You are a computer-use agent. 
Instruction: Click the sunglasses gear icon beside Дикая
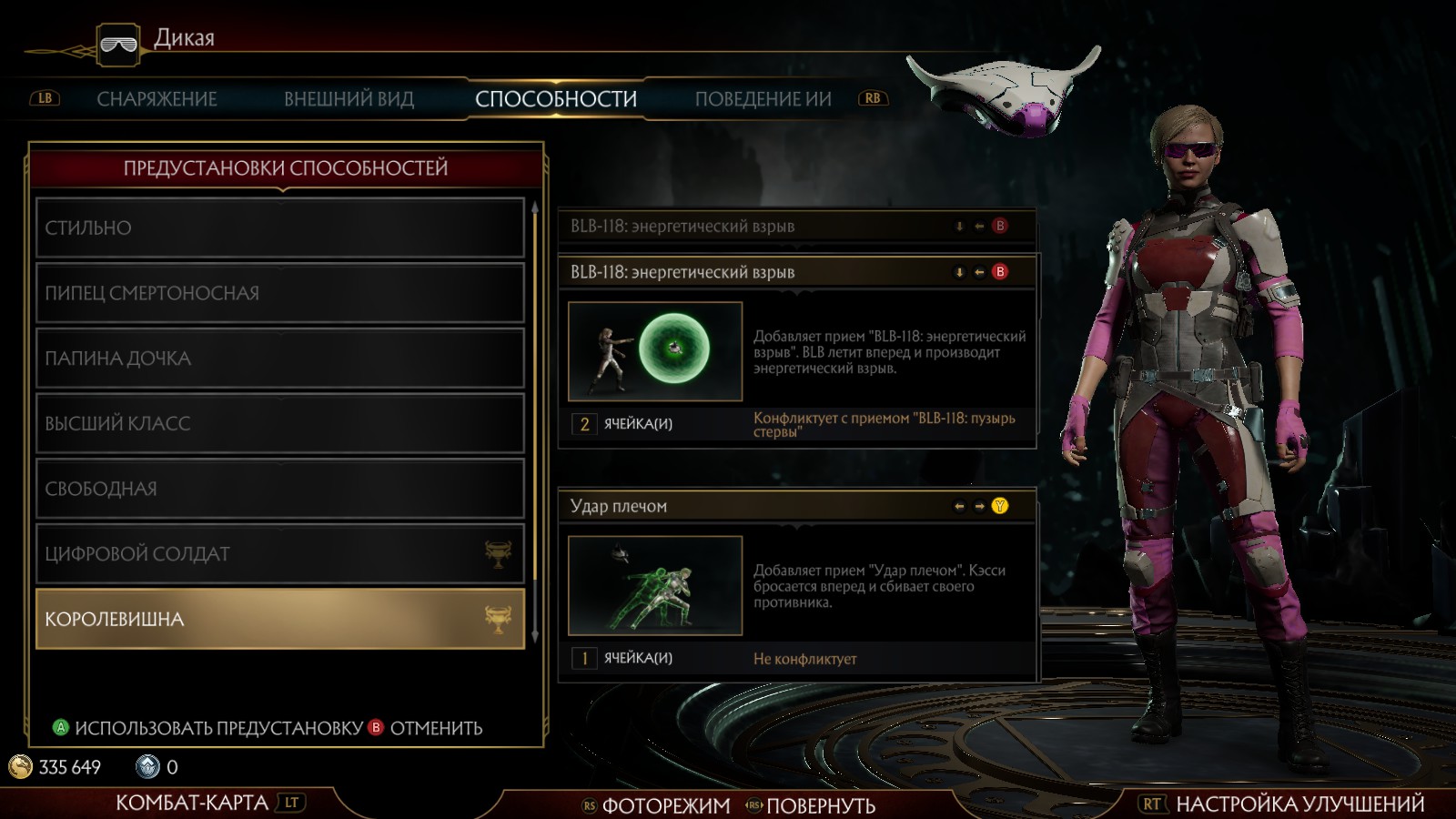(x=118, y=45)
